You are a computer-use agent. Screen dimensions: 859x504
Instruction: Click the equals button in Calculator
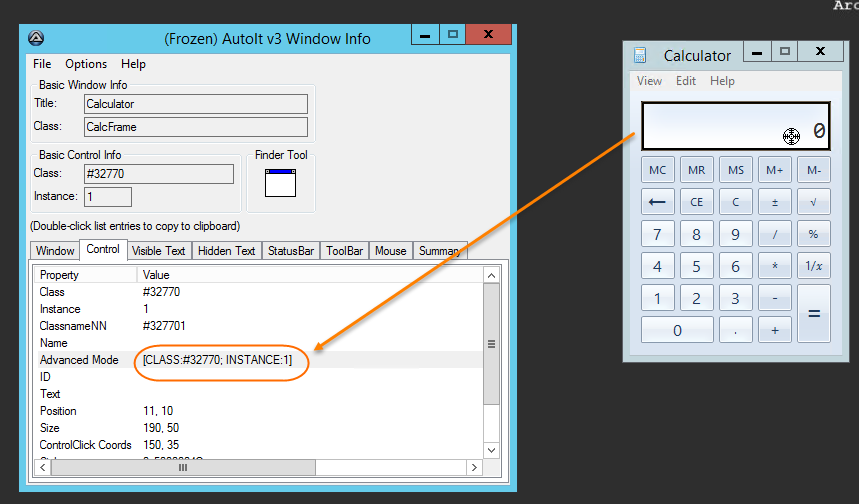pyautogui.click(x=814, y=314)
